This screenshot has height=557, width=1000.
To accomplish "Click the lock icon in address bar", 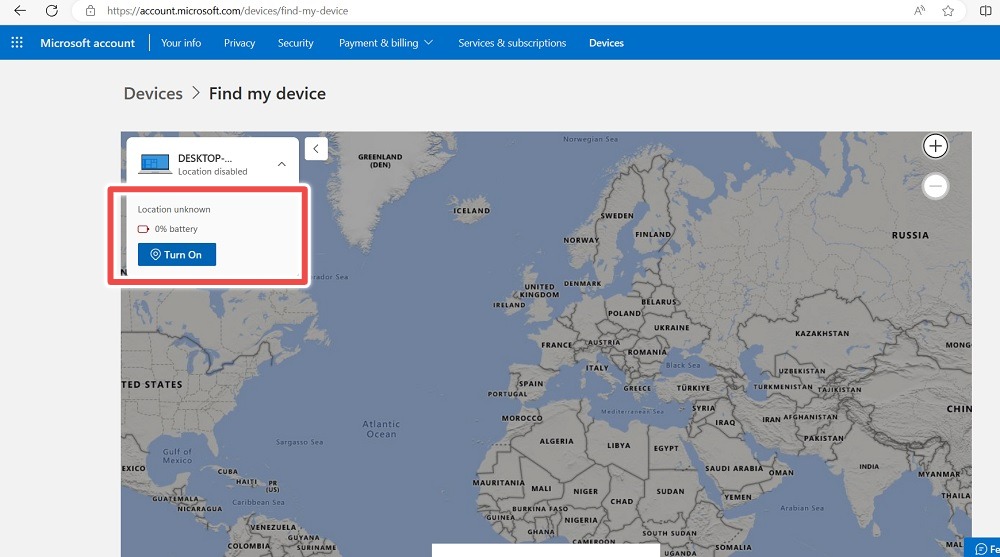I will coord(91,11).
